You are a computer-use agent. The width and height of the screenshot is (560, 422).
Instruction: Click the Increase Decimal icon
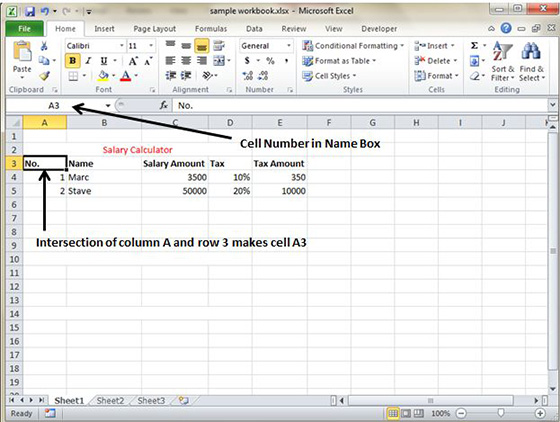pos(248,76)
